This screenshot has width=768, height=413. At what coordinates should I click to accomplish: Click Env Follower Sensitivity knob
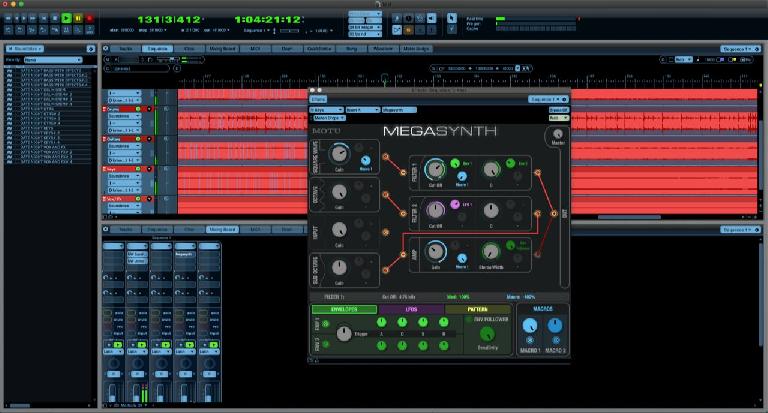[x=487, y=334]
